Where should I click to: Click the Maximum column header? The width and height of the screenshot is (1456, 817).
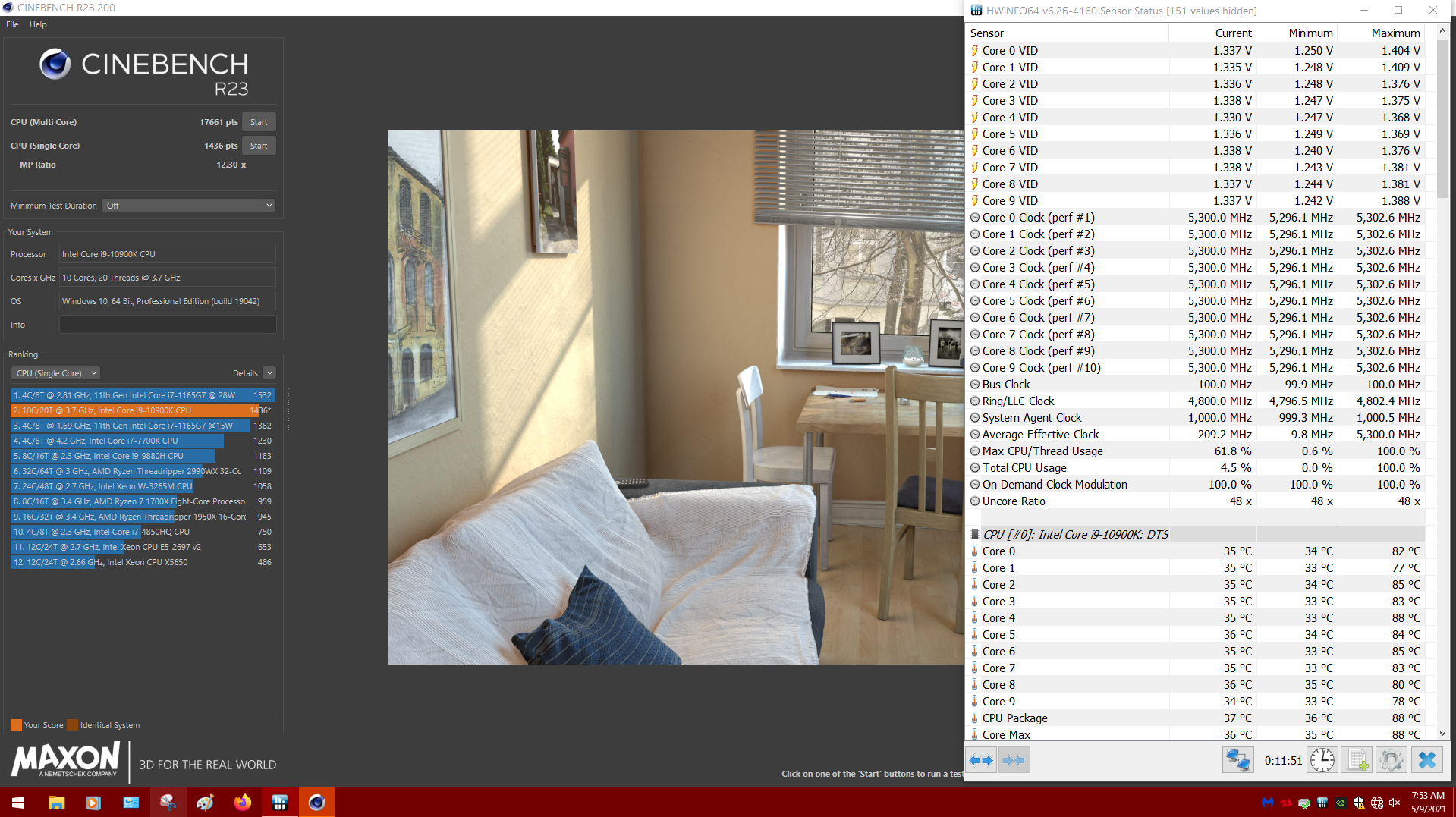1381,33
